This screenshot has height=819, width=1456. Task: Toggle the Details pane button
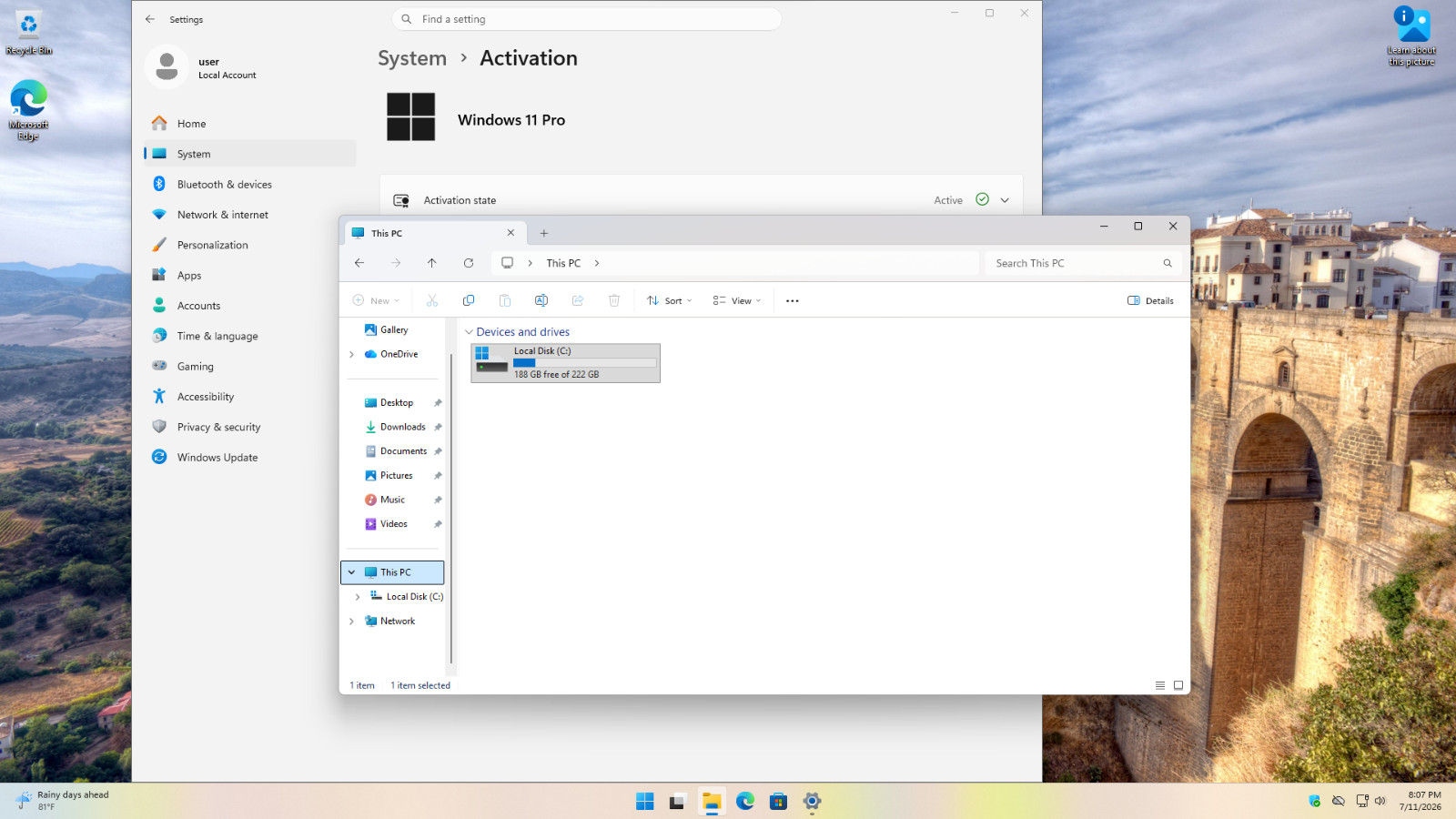(1150, 300)
